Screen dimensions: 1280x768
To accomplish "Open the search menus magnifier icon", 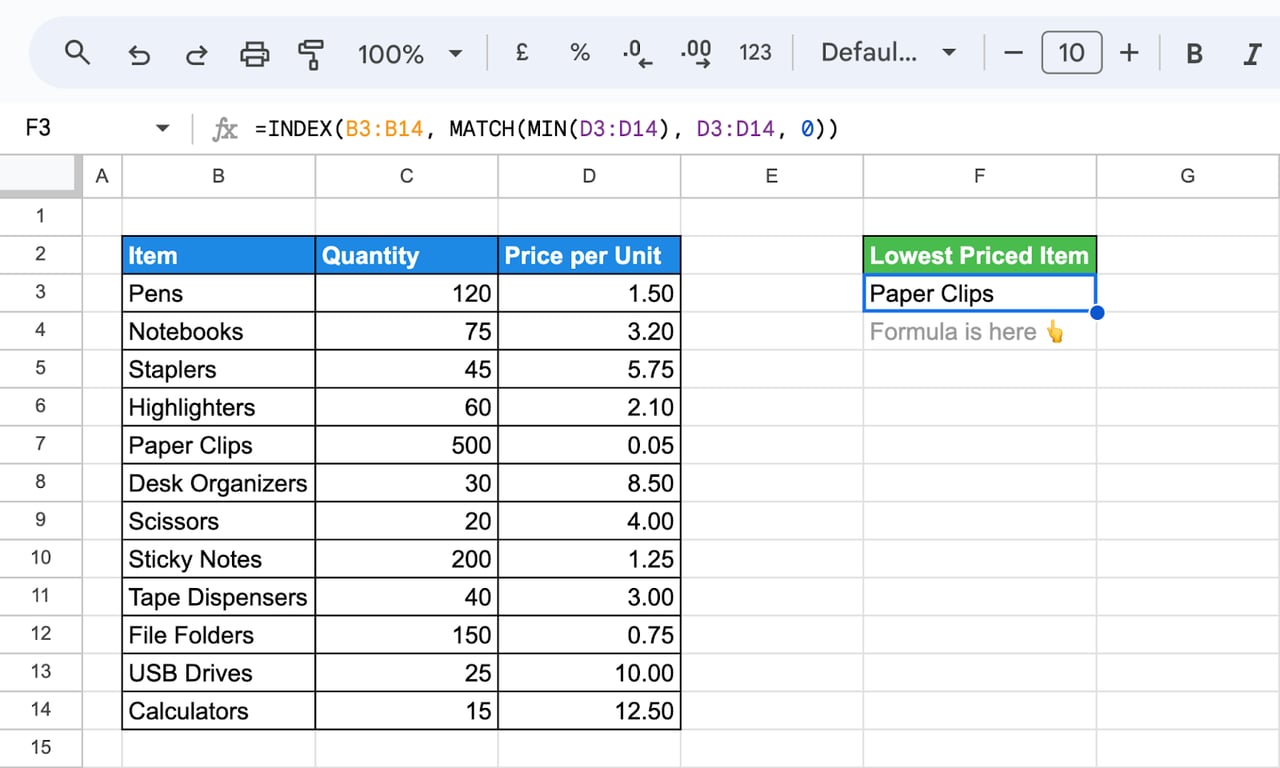I will coord(77,53).
